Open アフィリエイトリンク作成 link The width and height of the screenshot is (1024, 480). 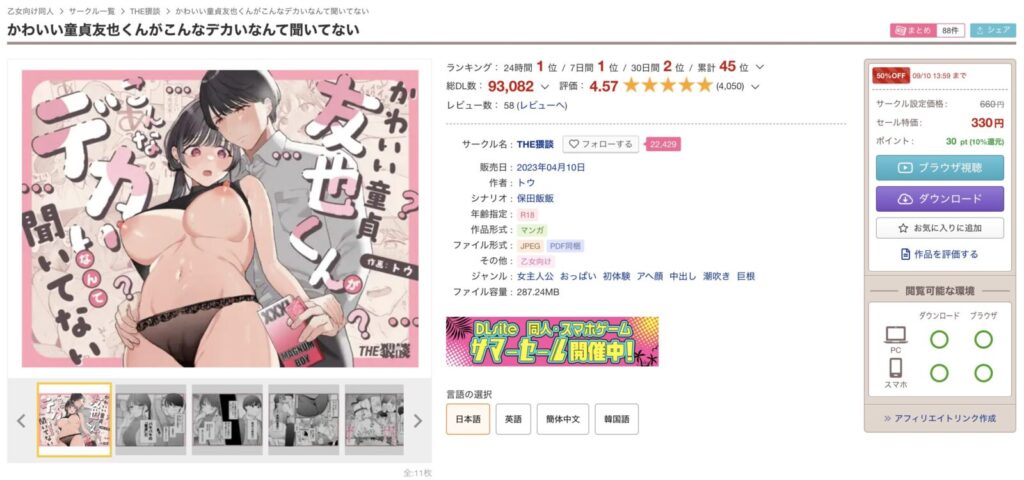tap(940, 418)
